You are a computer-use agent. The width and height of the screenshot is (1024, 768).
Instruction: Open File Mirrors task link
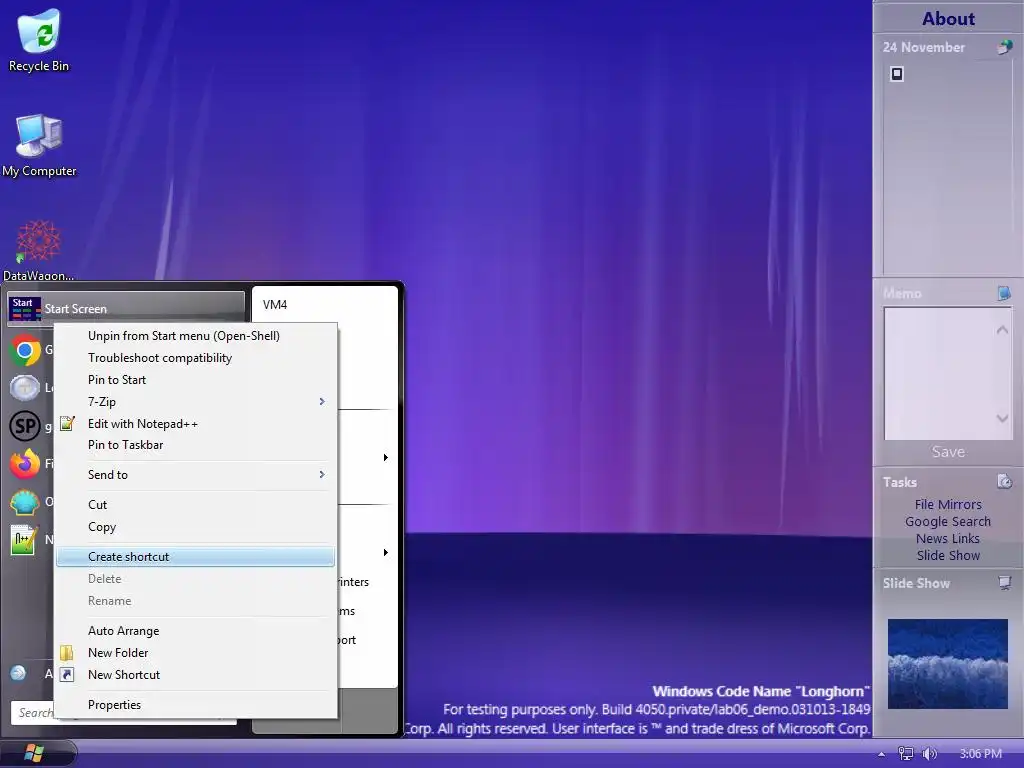tap(948, 504)
